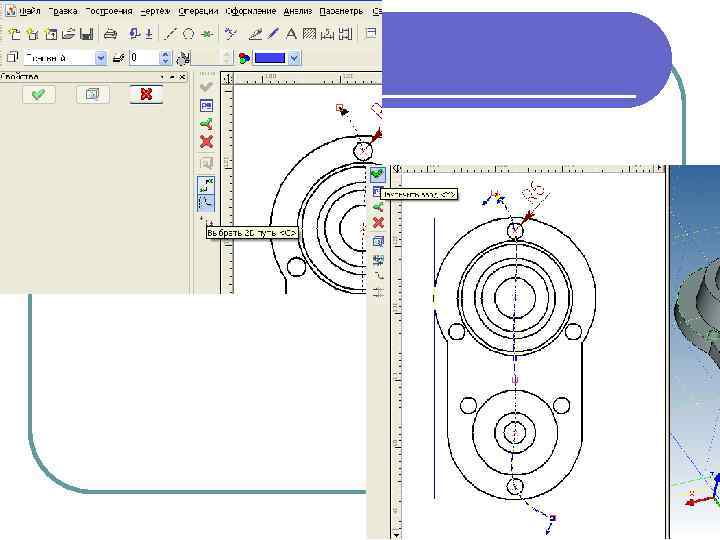Click the RGB color balls icon

pos(244,58)
